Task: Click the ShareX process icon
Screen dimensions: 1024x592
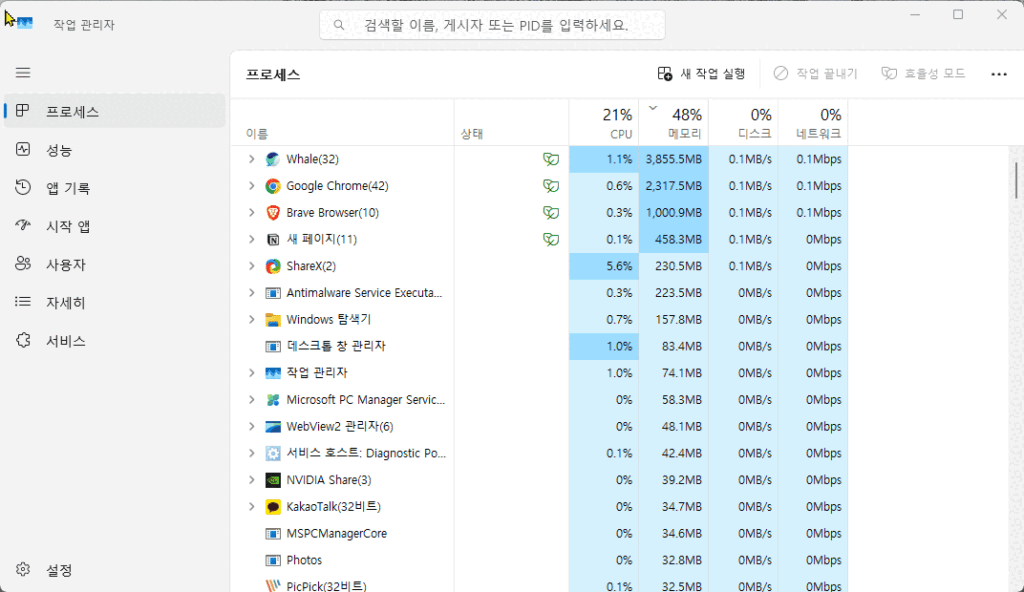Action: click(273, 267)
